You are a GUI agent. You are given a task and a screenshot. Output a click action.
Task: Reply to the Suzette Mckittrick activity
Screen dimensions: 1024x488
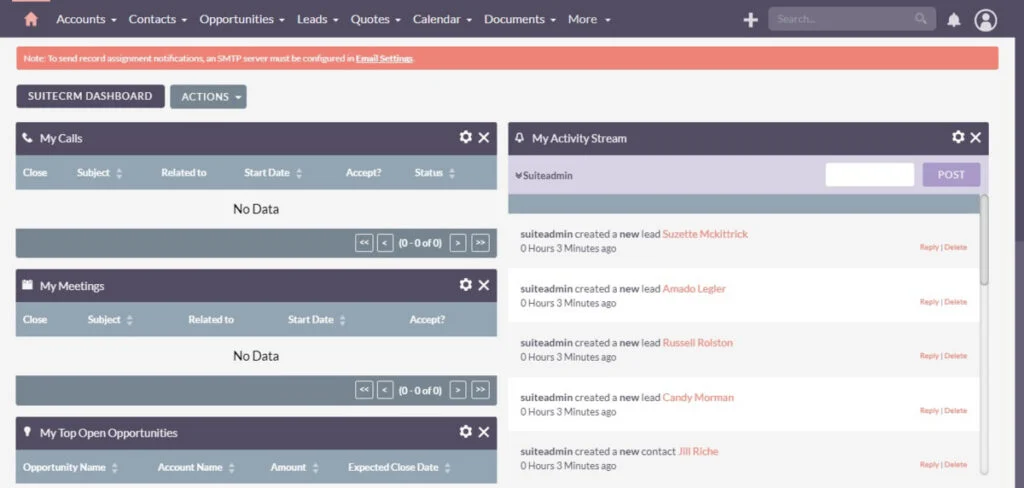coord(929,247)
